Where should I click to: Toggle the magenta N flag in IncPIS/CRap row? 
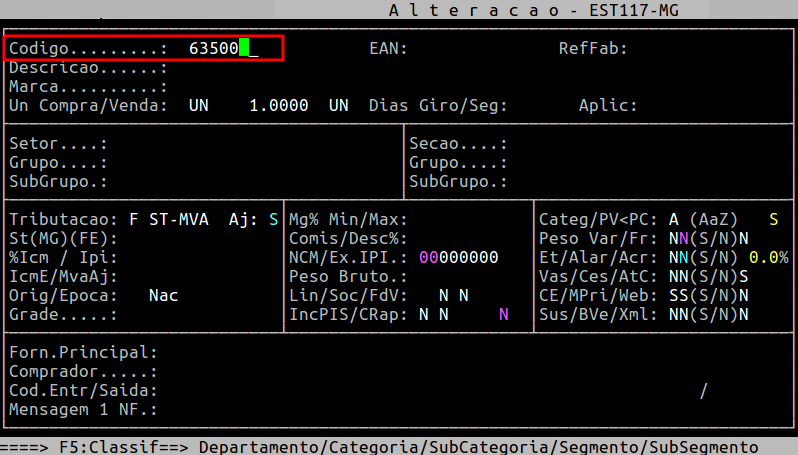(x=504, y=315)
